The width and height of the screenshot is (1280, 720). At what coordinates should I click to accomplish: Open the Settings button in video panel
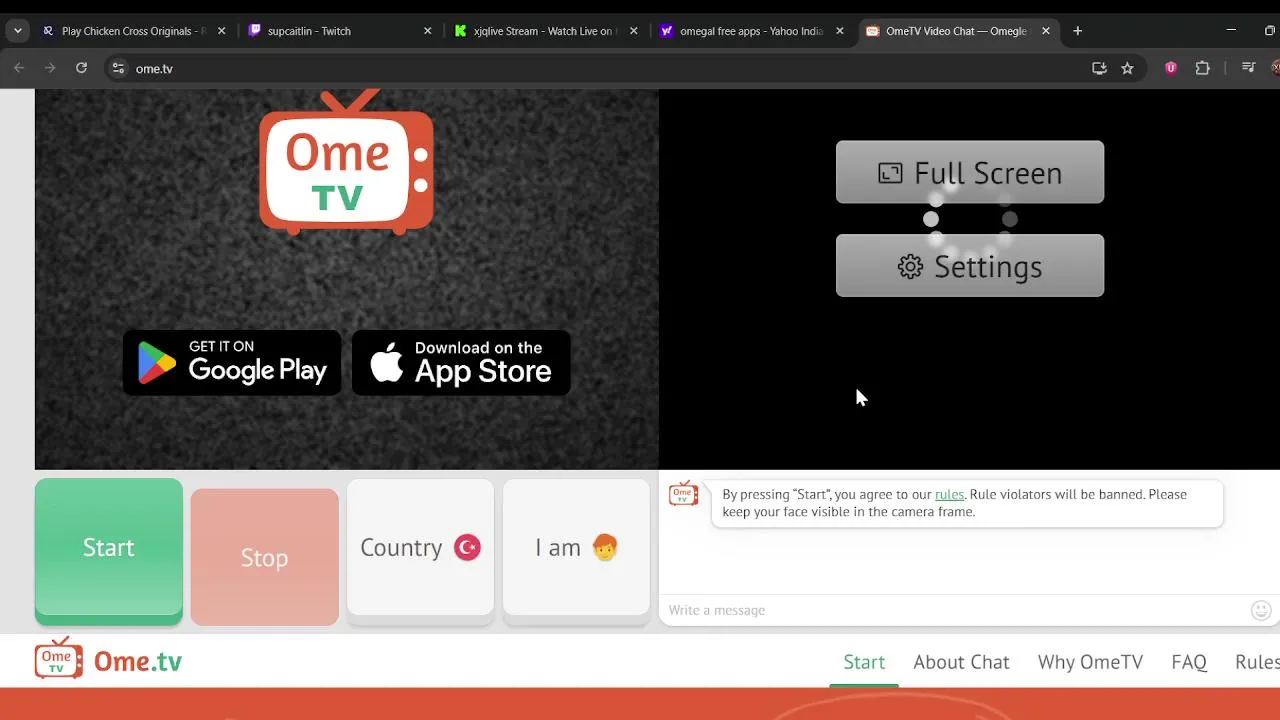coord(970,266)
